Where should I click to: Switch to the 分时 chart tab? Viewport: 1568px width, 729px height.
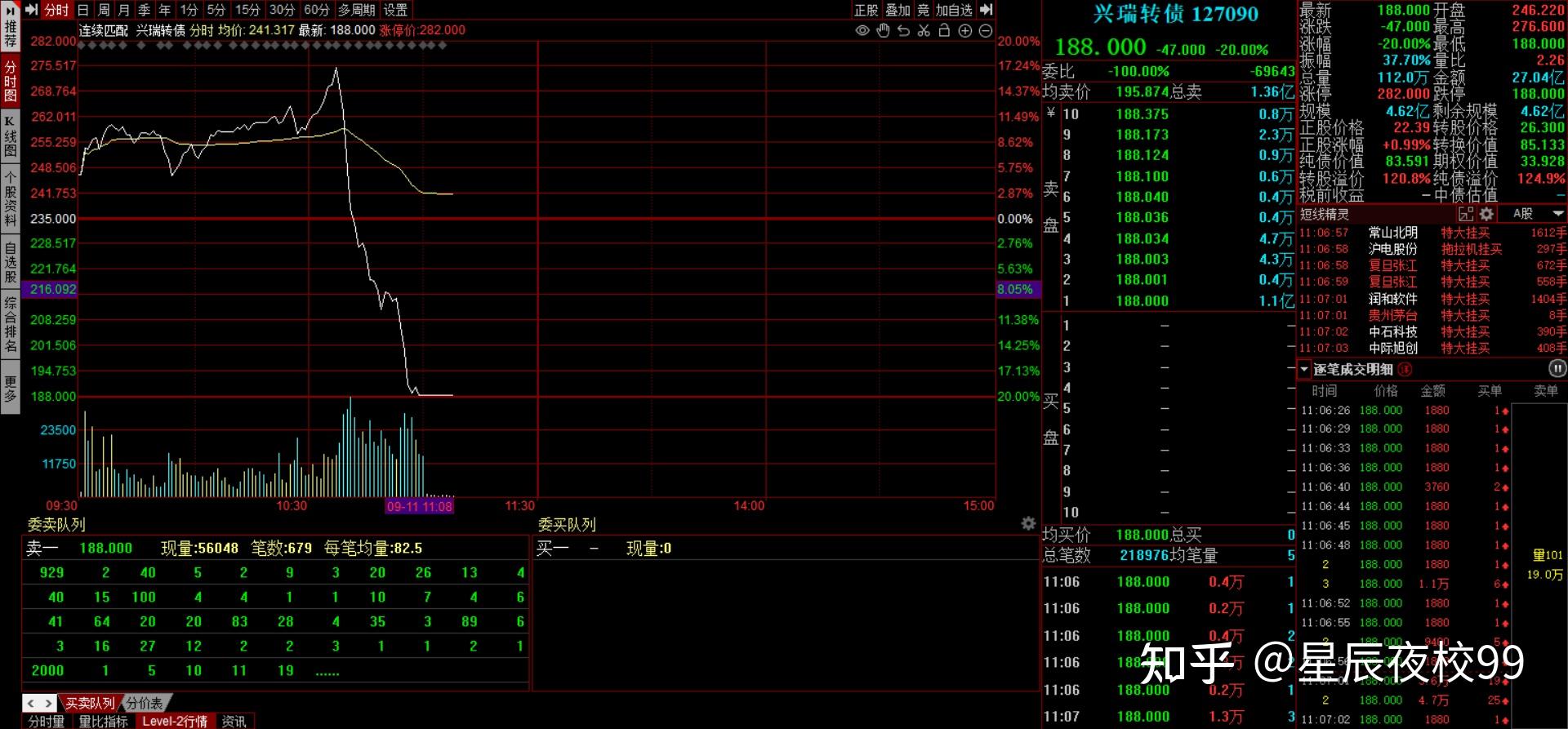(57, 10)
